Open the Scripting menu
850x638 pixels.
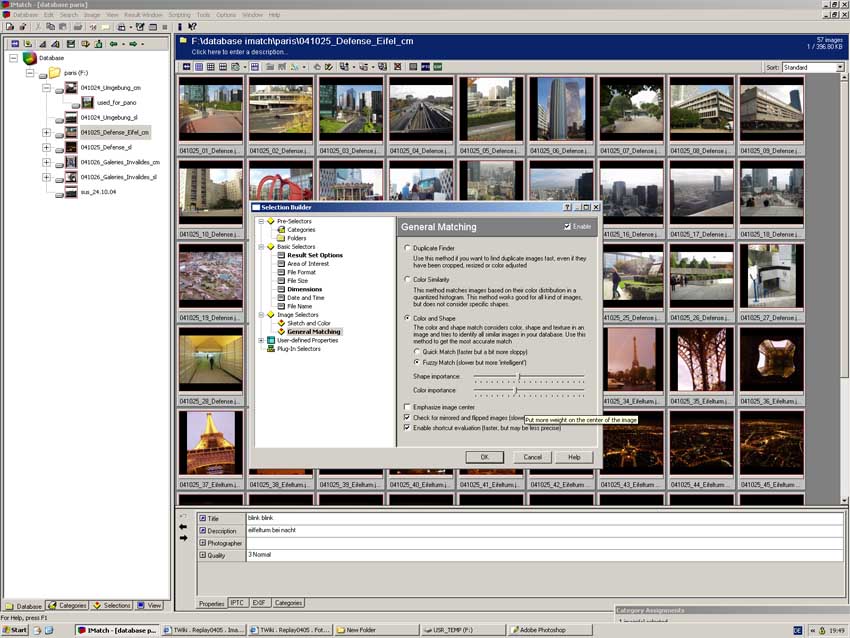coord(179,15)
